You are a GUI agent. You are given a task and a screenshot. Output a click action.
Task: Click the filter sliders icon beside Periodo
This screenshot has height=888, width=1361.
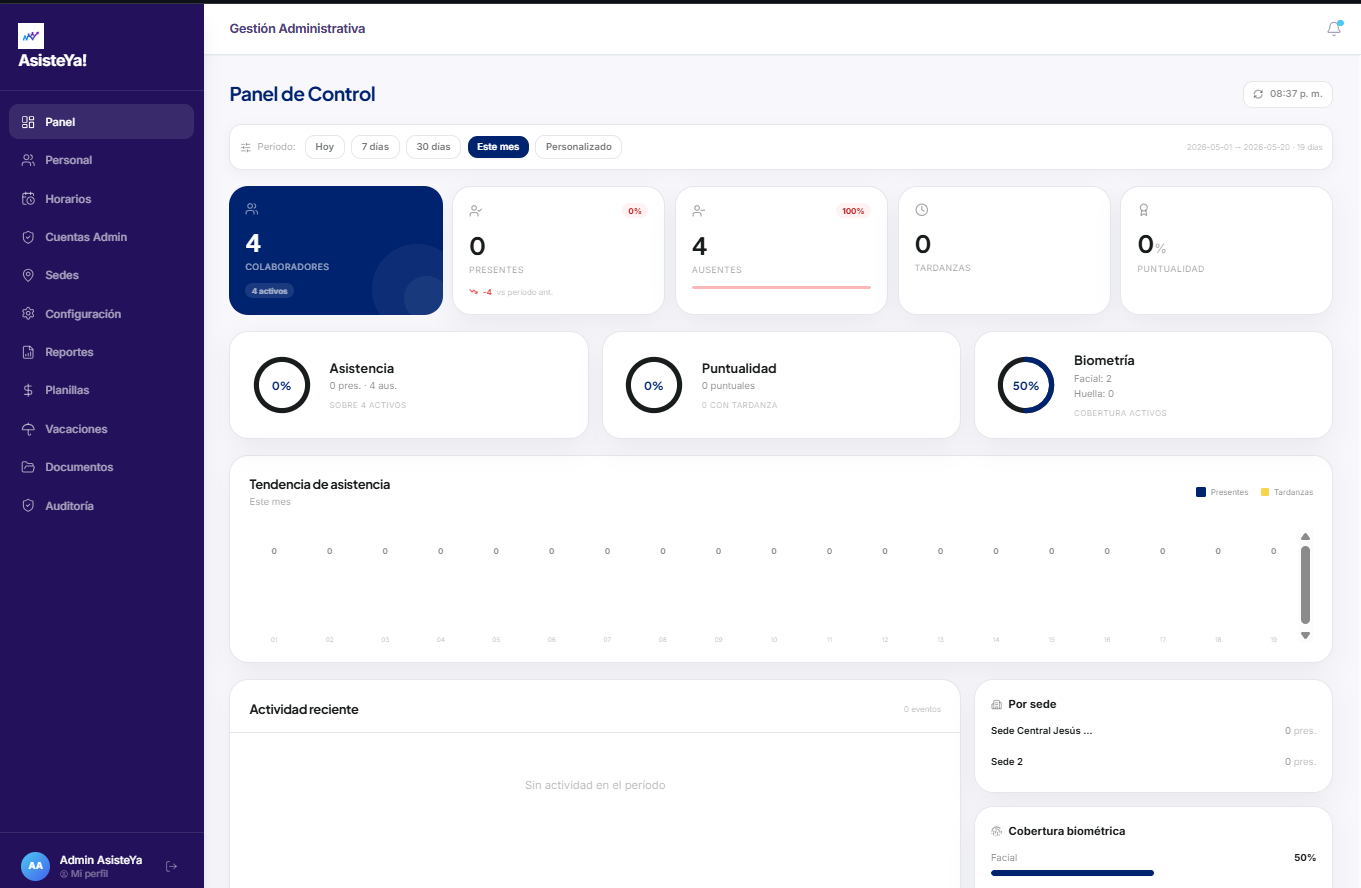246,147
